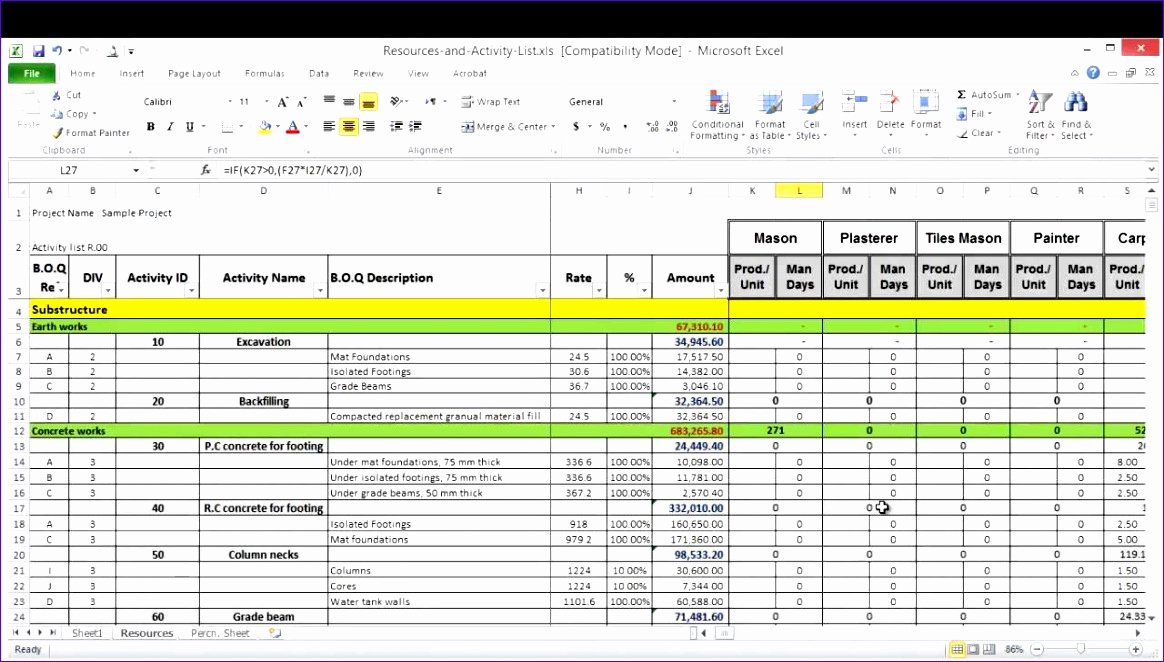Click Normal view icon in status bar
1164x662 pixels.
coord(958,649)
